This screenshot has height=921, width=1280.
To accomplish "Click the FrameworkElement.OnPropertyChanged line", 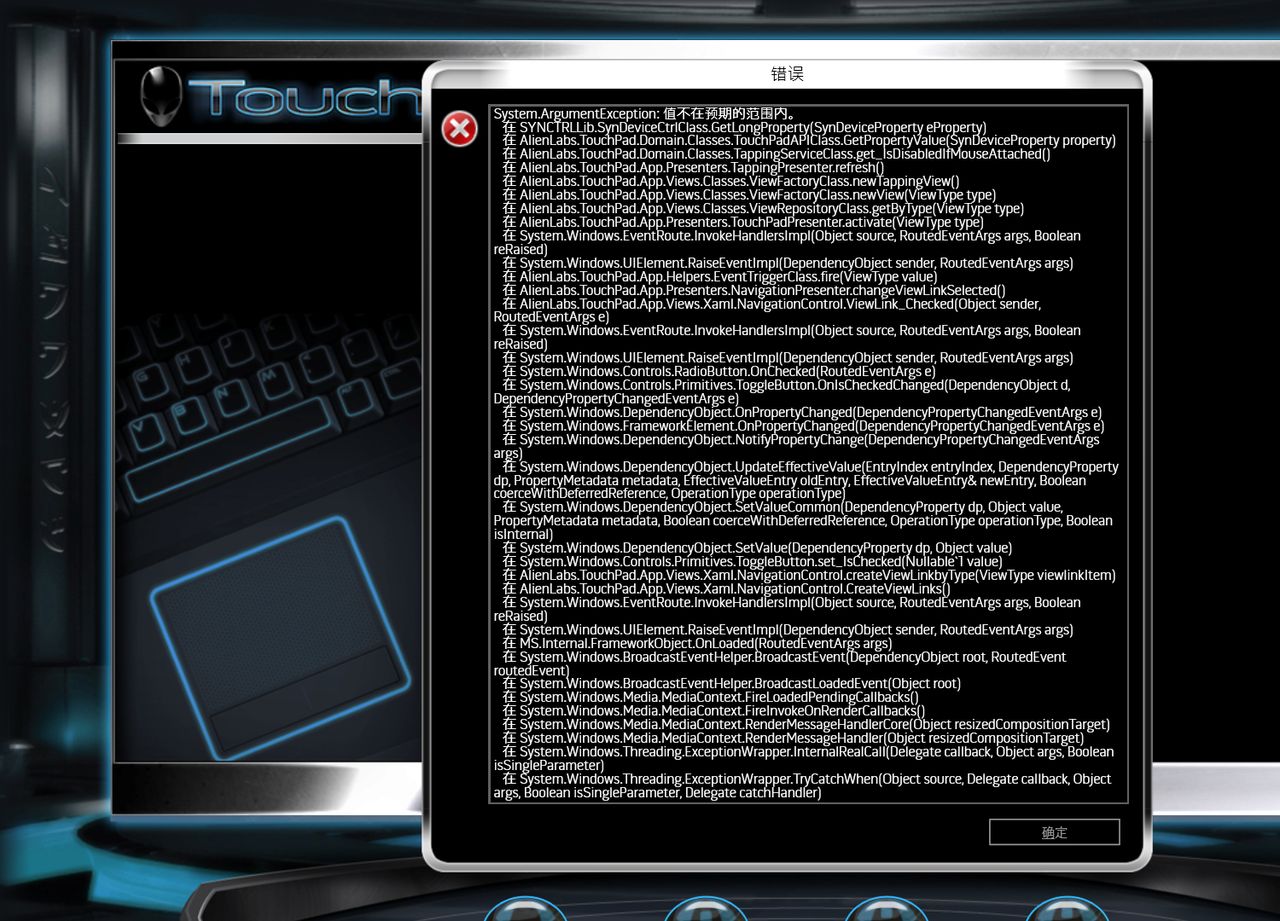I will 803,426.
